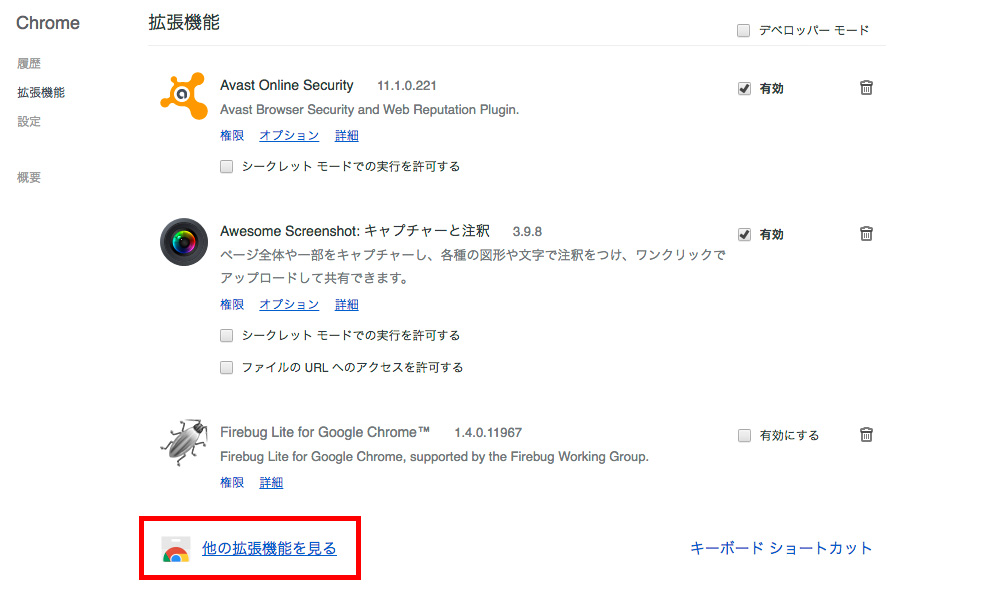Viewport: 998px width, 591px height.
Task: Click the Awesome Screenshot camera lens icon
Action: [x=184, y=242]
